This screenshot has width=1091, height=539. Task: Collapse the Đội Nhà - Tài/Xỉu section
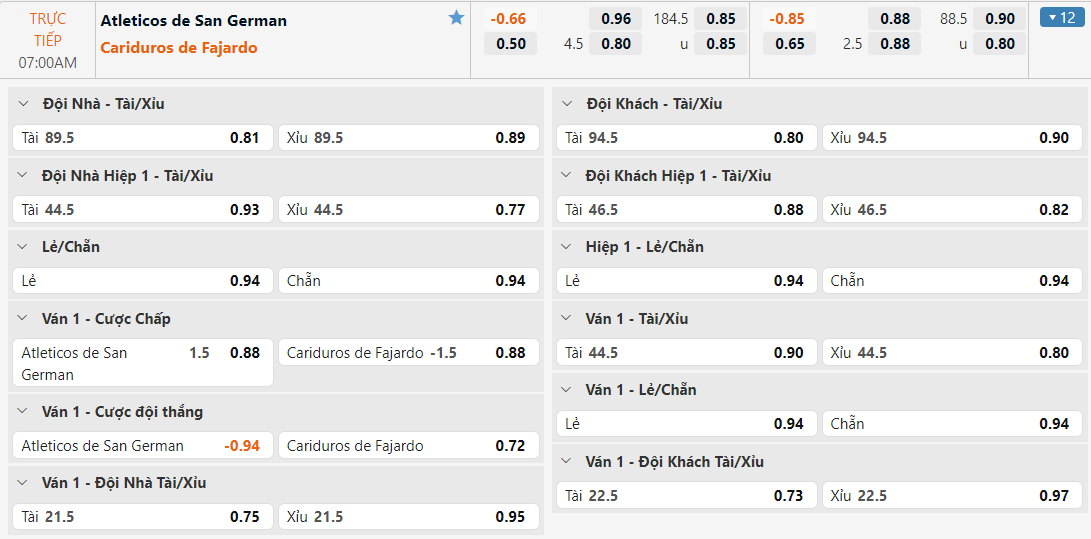tap(24, 104)
